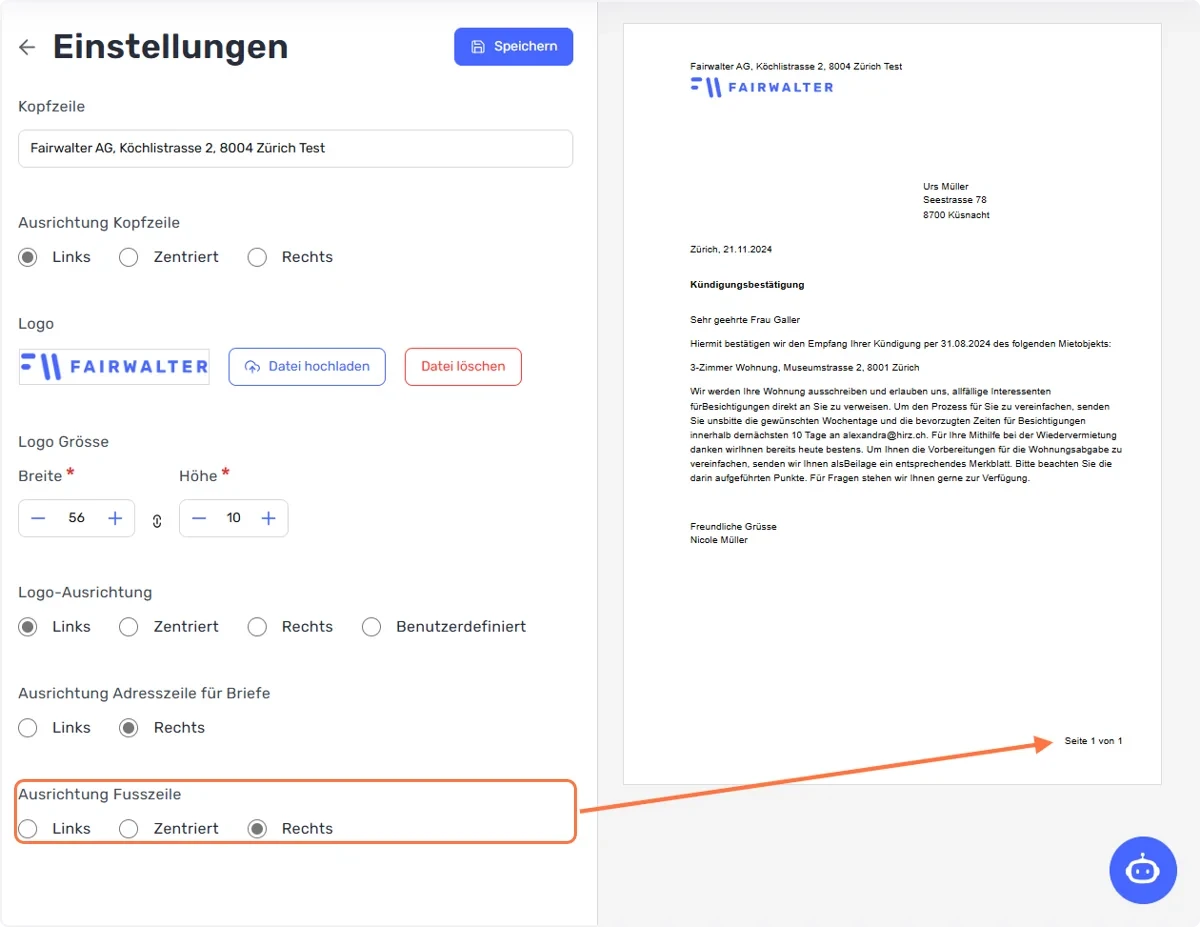
Task: Open the chatbot assistant icon
Action: pos(1142,870)
